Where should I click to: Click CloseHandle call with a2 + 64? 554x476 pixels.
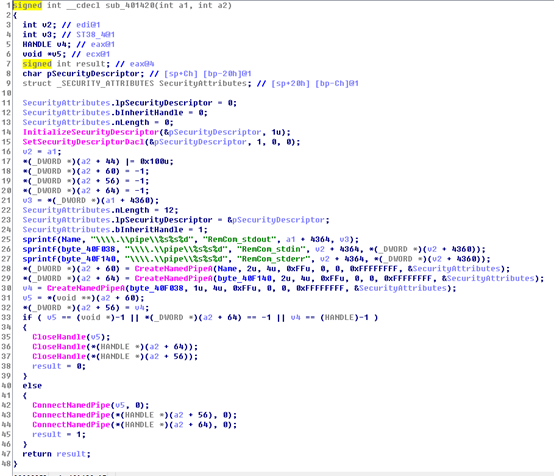pyautogui.click(x=115, y=347)
